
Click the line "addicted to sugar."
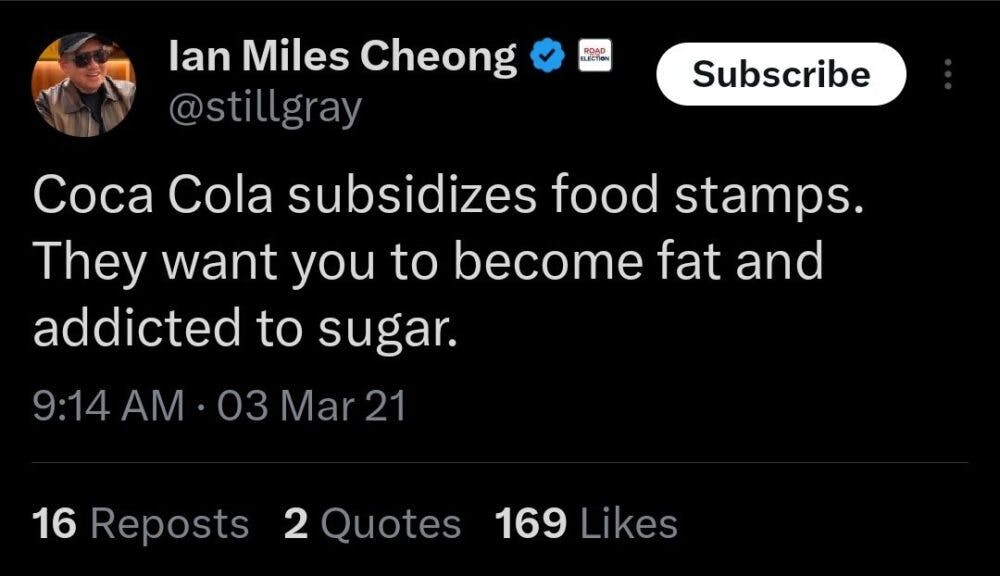pyautogui.click(x=245, y=329)
